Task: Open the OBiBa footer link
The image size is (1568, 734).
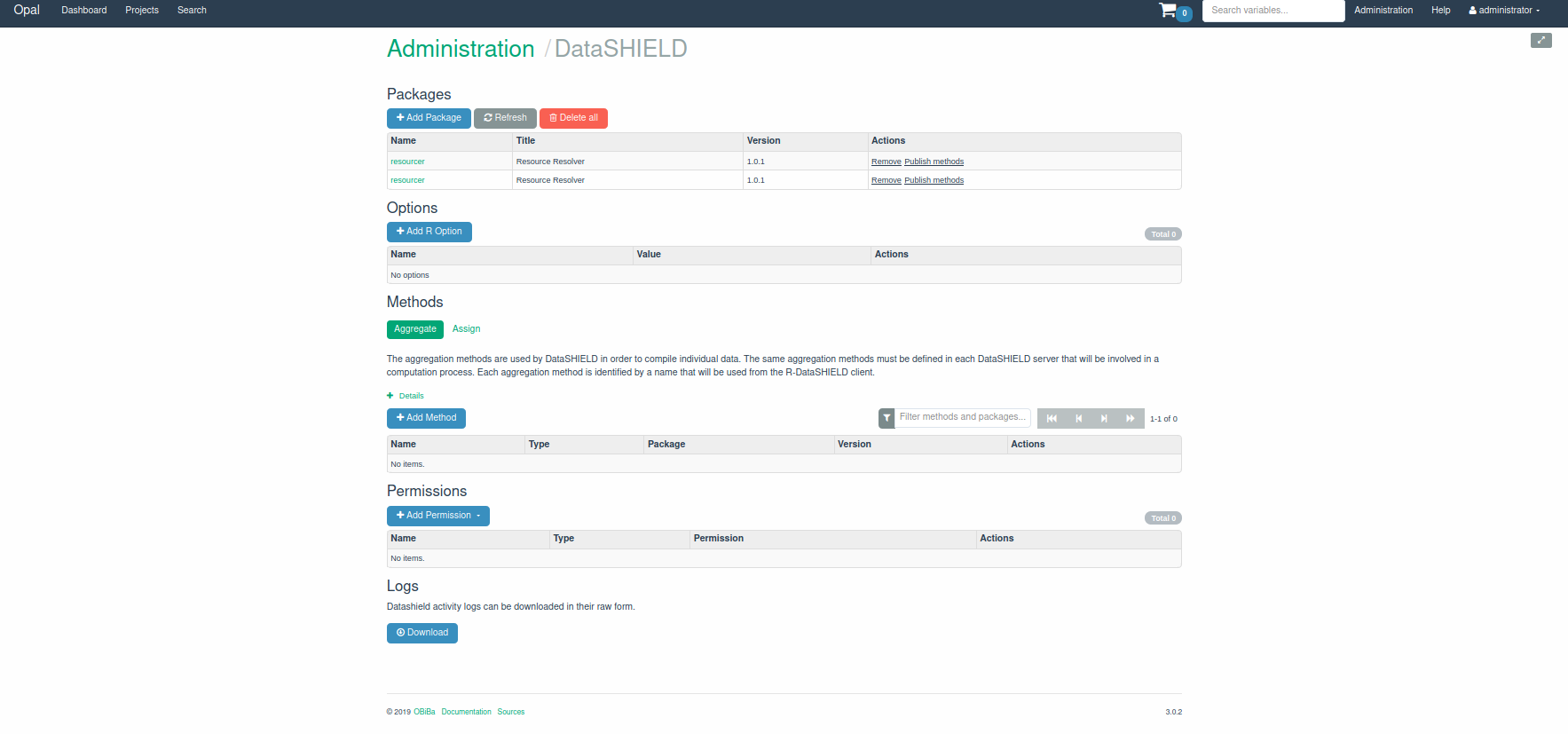Action: pyautogui.click(x=424, y=712)
